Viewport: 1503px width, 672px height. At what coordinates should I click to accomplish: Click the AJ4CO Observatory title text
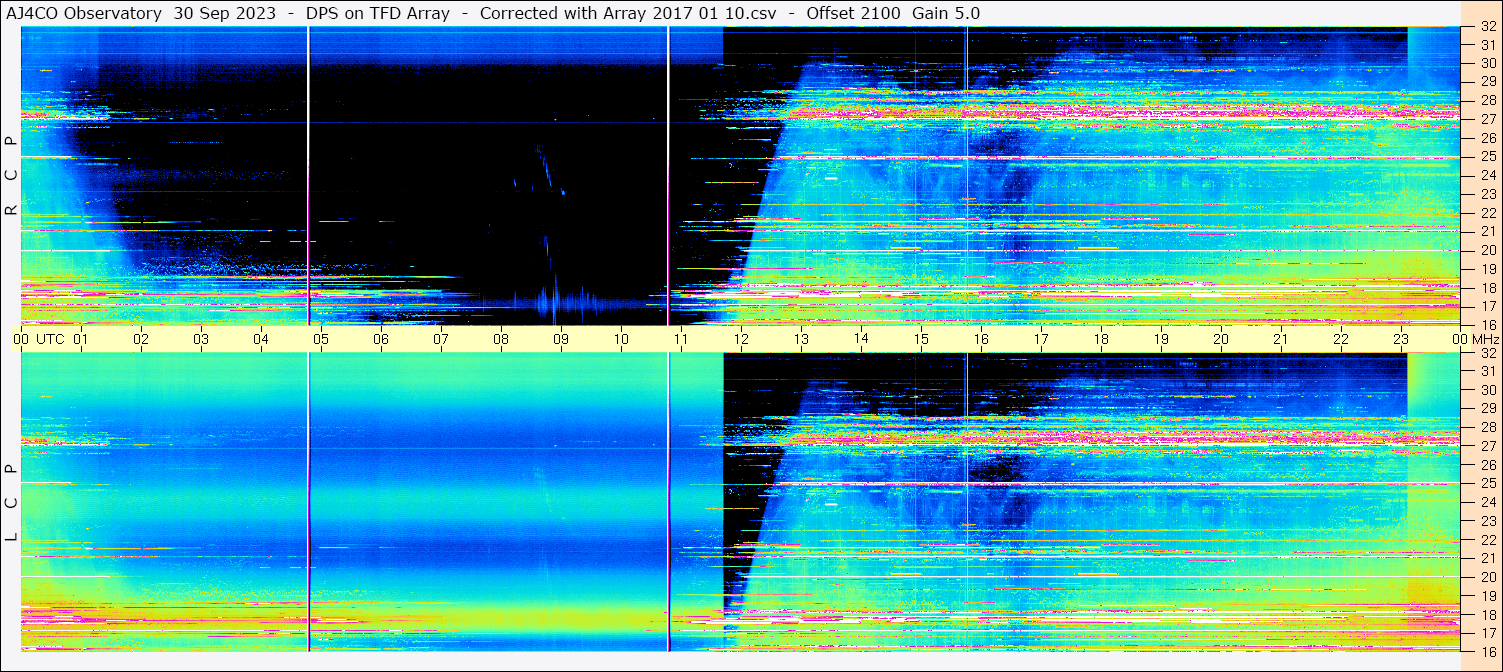(x=84, y=13)
